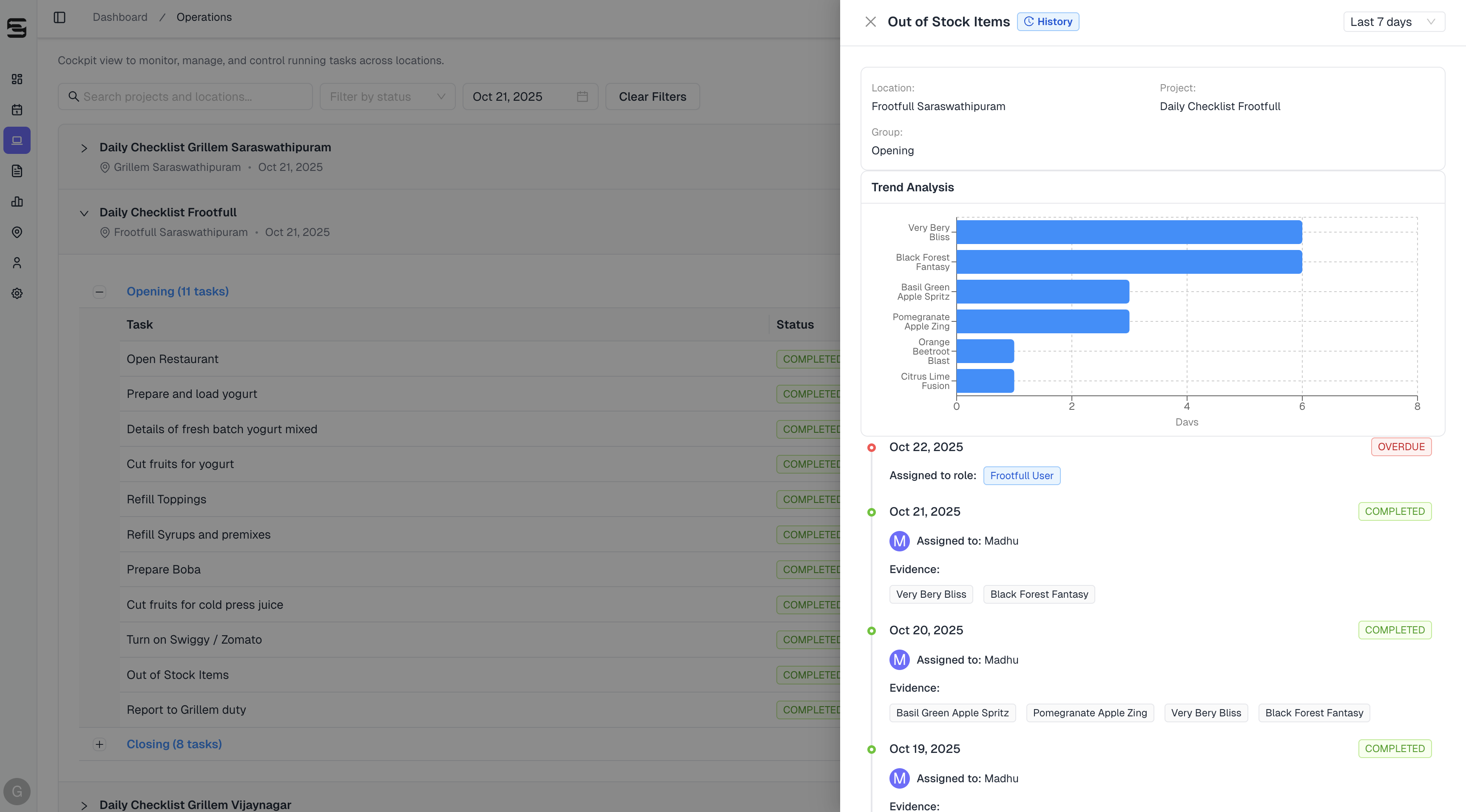Toggle the sidebar panel icon near breadcrumb
This screenshot has height=812, width=1466.
coord(60,17)
